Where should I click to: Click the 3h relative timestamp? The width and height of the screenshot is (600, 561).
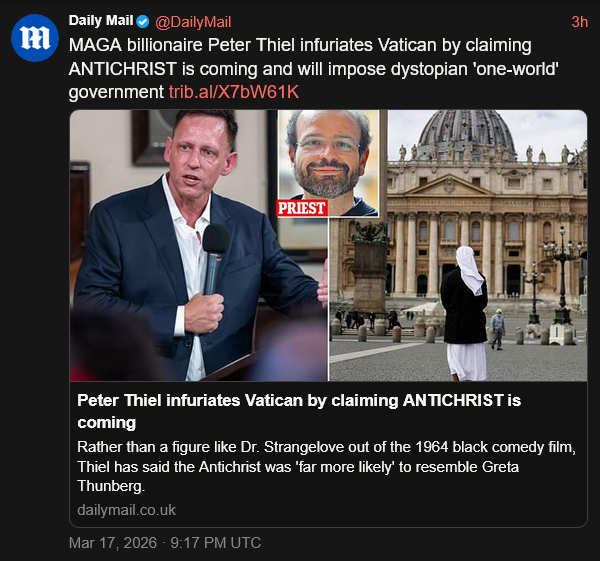(579, 22)
